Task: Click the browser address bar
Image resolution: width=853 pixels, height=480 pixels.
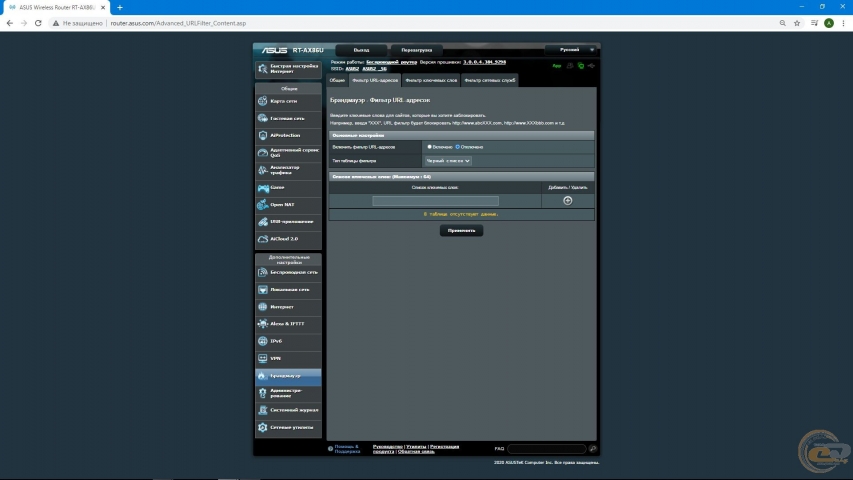Action: click(x=413, y=23)
